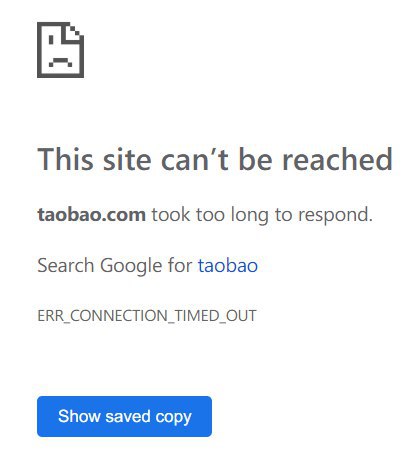Image resolution: width=420 pixels, height=451 pixels.
Task: Click the word "reached" in the heading
Action: pyautogui.click(x=338, y=159)
